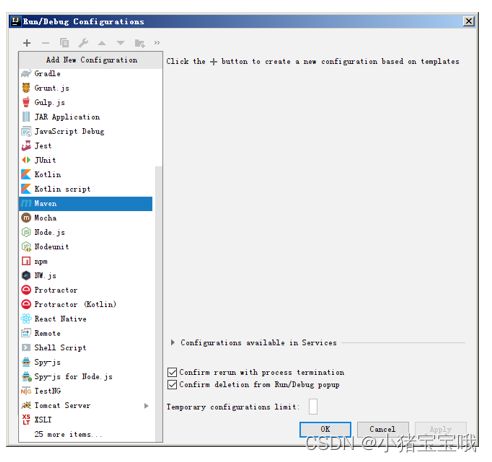Choose Protractor (Kotlin) from the list

pos(85,304)
